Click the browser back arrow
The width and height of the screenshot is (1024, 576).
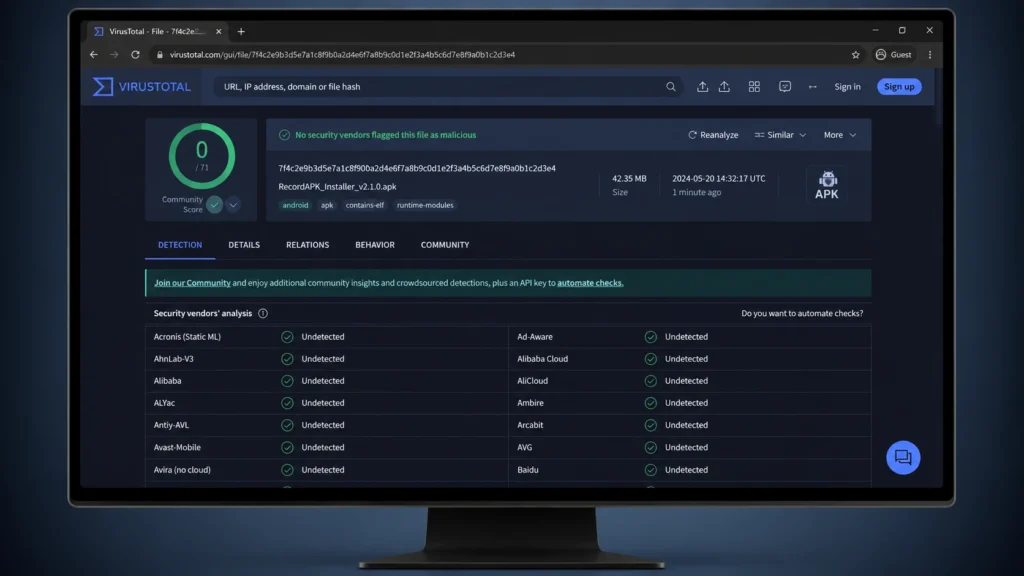click(x=93, y=55)
